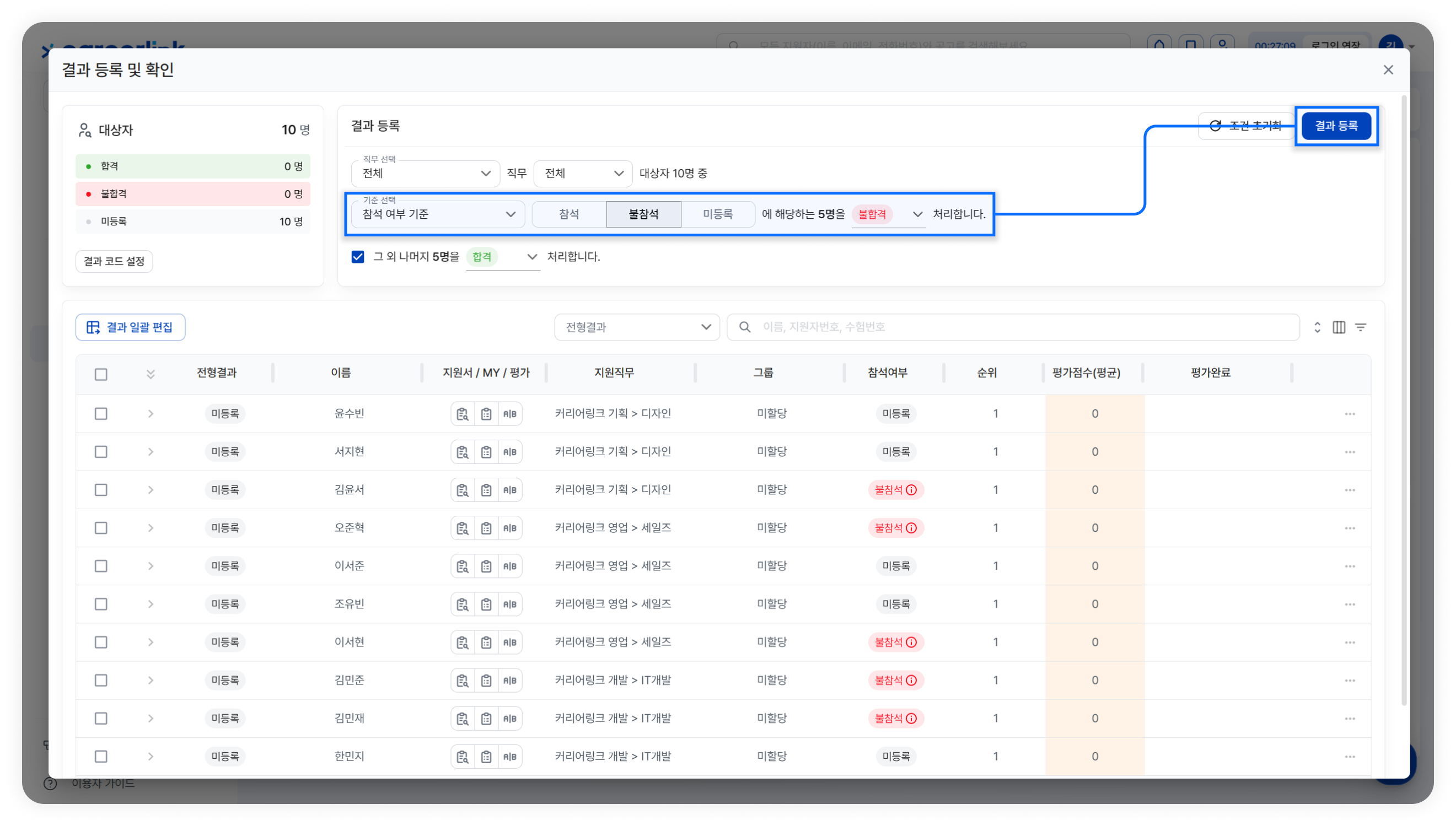Open the clipboard icon in 오준혁's row
The image size is (1456, 826).
[486, 527]
